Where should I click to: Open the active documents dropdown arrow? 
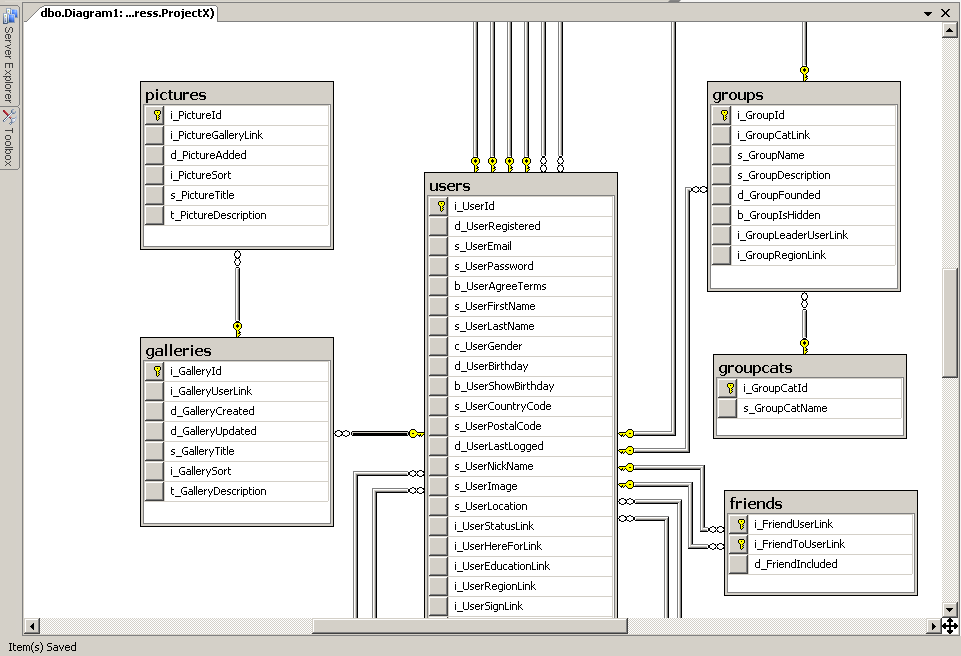tap(926, 13)
